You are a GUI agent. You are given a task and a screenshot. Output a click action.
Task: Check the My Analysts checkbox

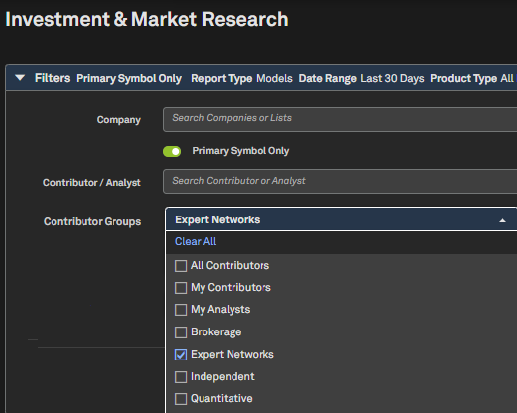click(181, 310)
